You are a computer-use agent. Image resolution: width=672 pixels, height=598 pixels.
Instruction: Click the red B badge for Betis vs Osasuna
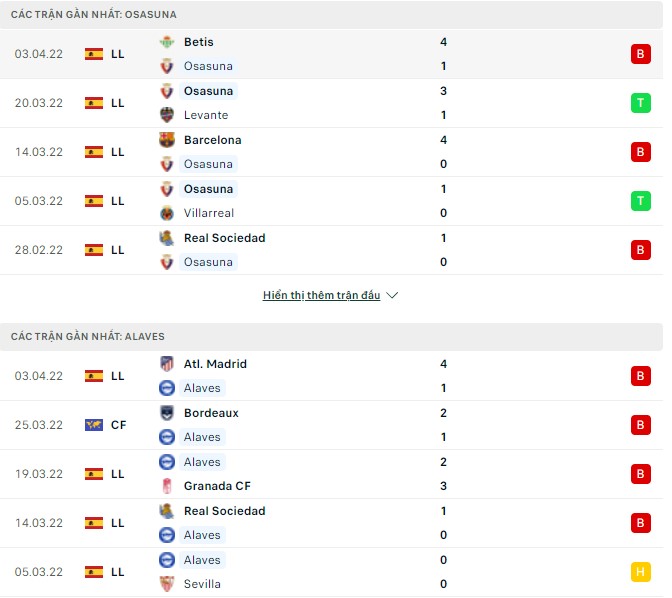(640, 54)
